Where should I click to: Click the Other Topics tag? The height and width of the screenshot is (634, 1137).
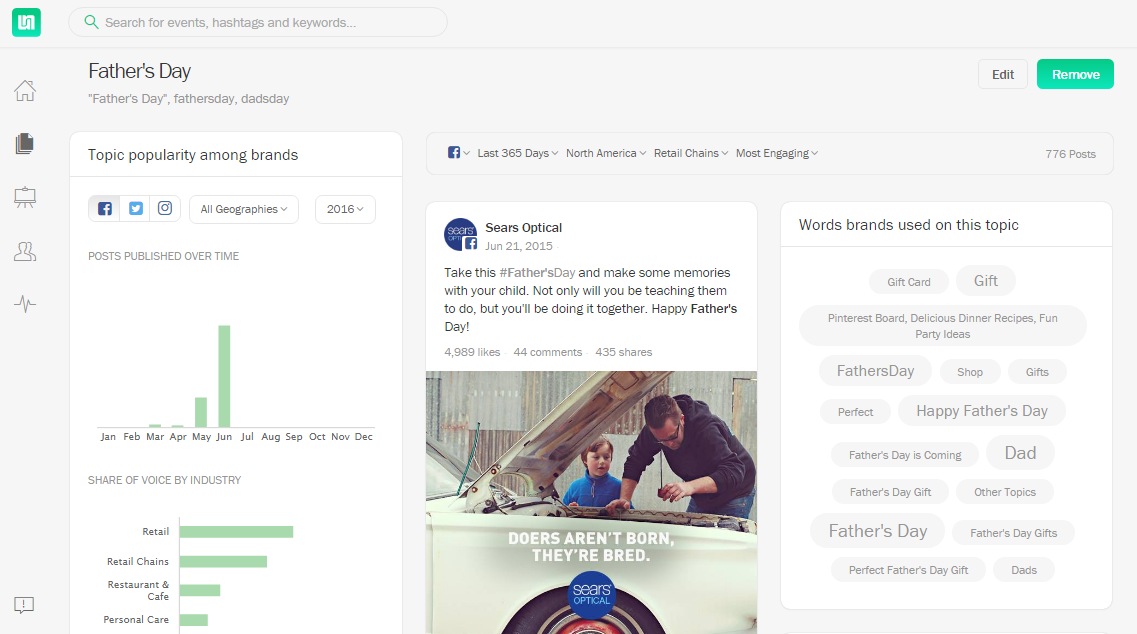1004,492
